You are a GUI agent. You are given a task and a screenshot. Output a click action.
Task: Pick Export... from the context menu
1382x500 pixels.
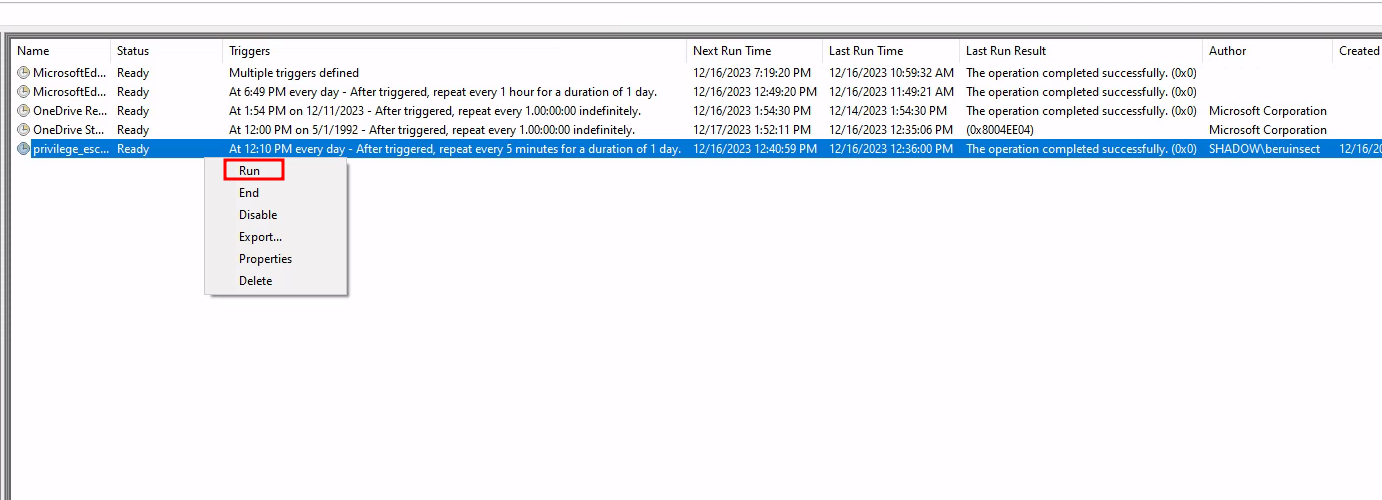click(x=260, y=237)
